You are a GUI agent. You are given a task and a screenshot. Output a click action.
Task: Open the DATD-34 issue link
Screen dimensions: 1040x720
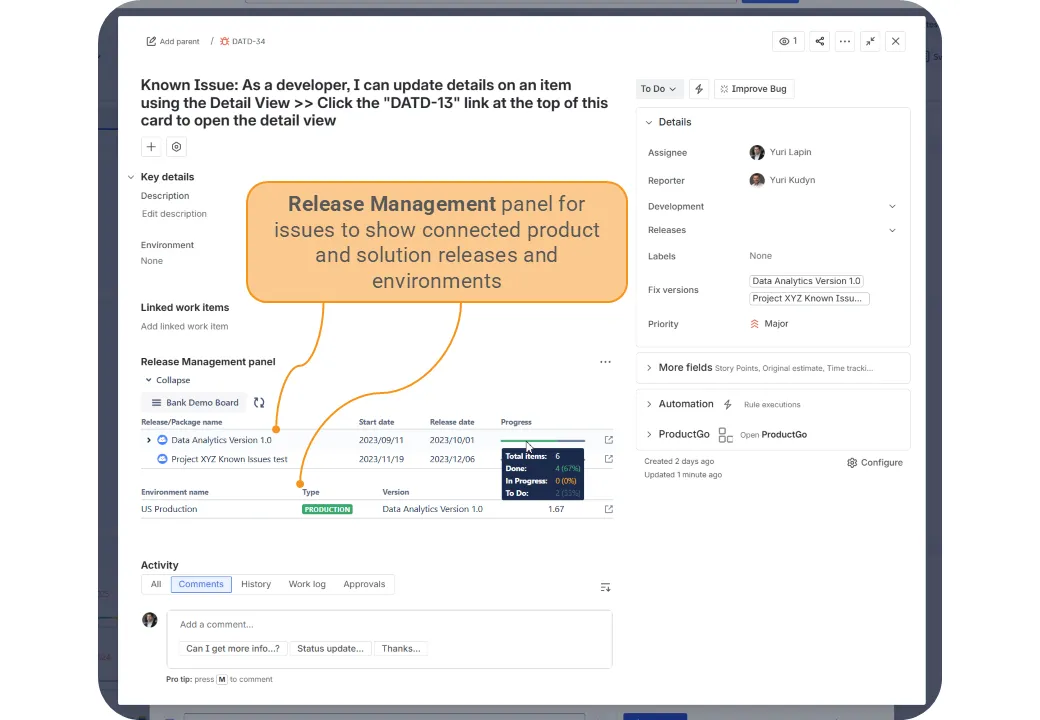coord(247,42)
